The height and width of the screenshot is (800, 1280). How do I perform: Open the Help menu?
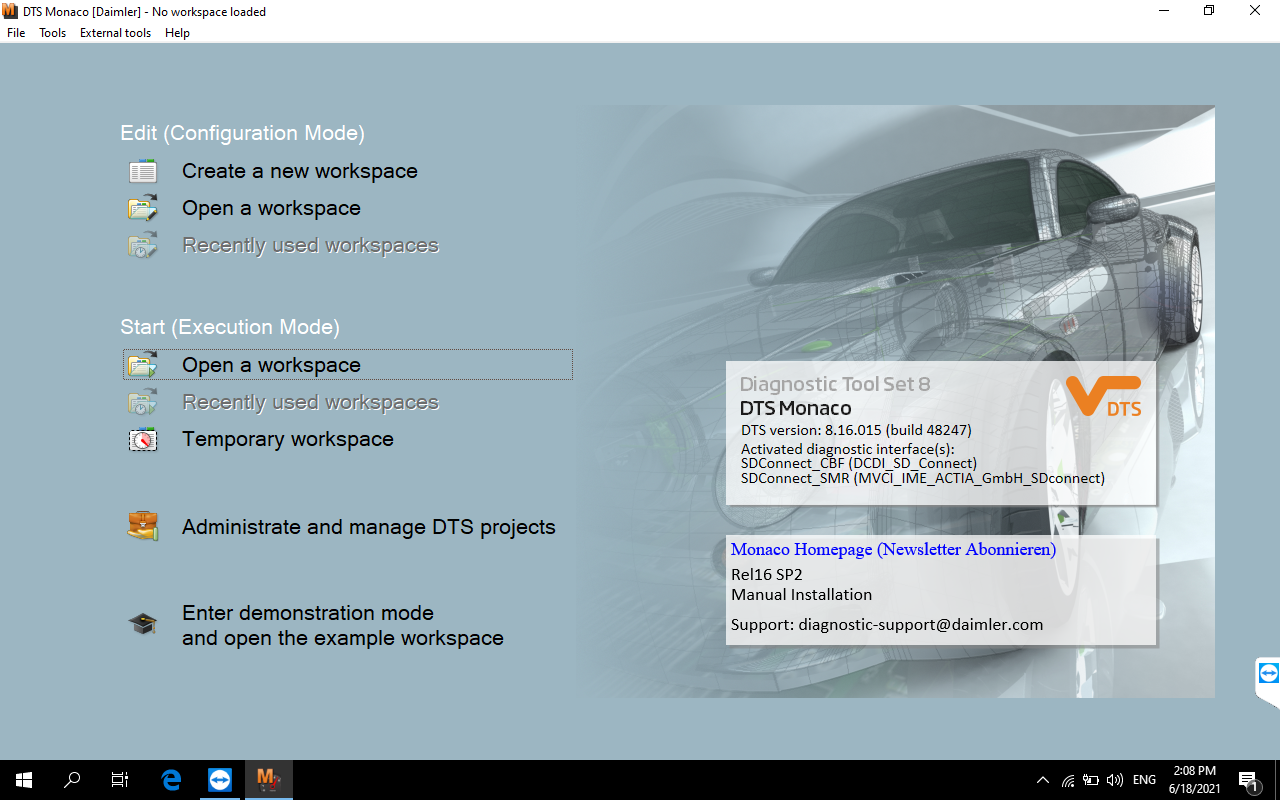[x=177, y=33]
